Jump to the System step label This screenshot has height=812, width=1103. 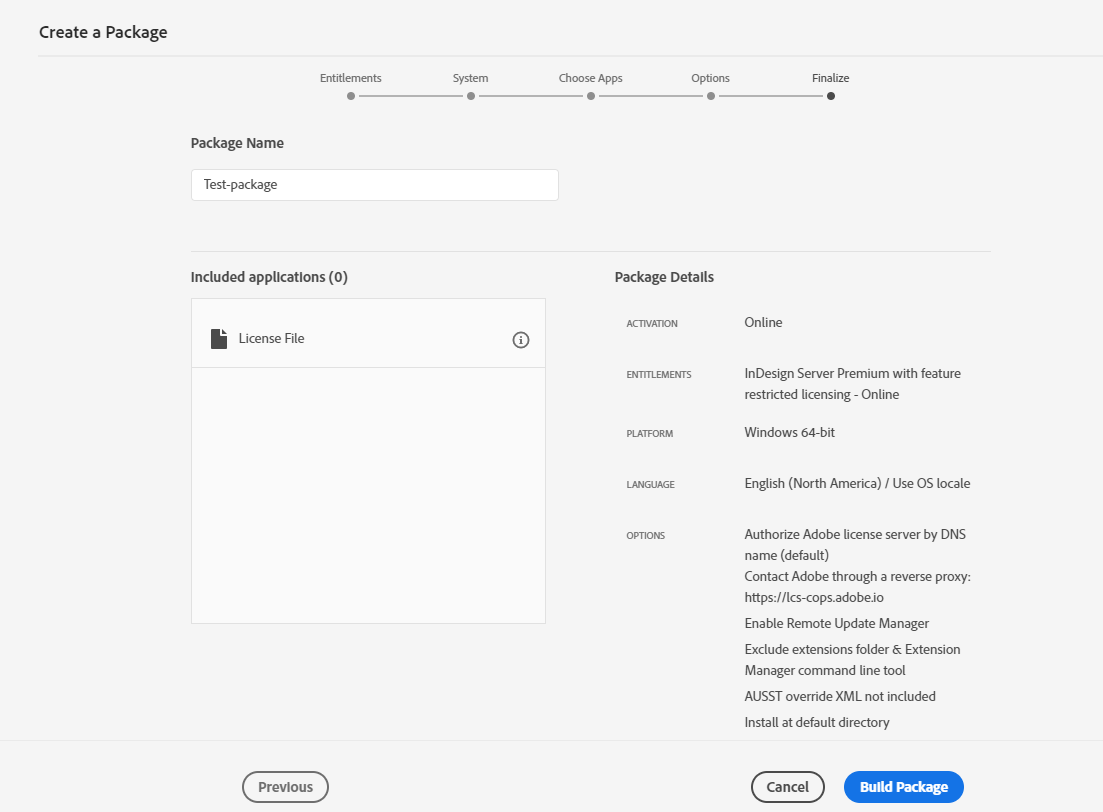pos(471,78)
